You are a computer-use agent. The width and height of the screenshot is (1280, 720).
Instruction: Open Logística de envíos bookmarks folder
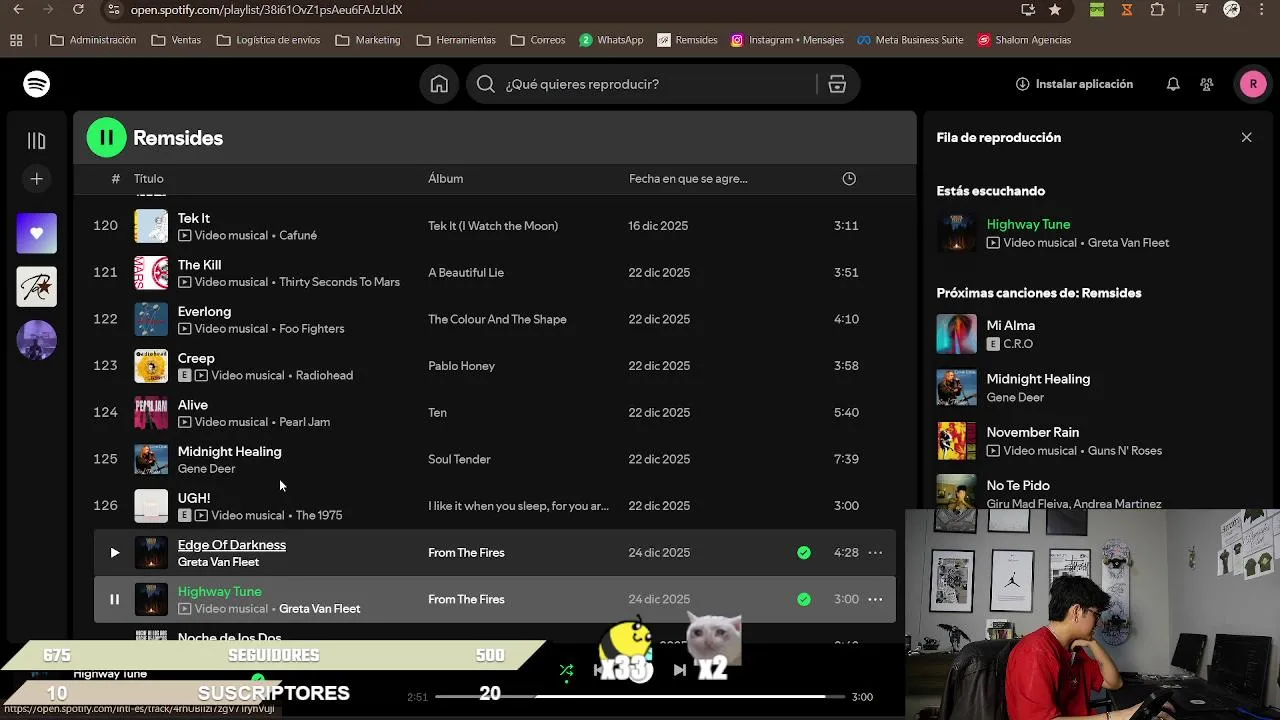coord(268,40)
